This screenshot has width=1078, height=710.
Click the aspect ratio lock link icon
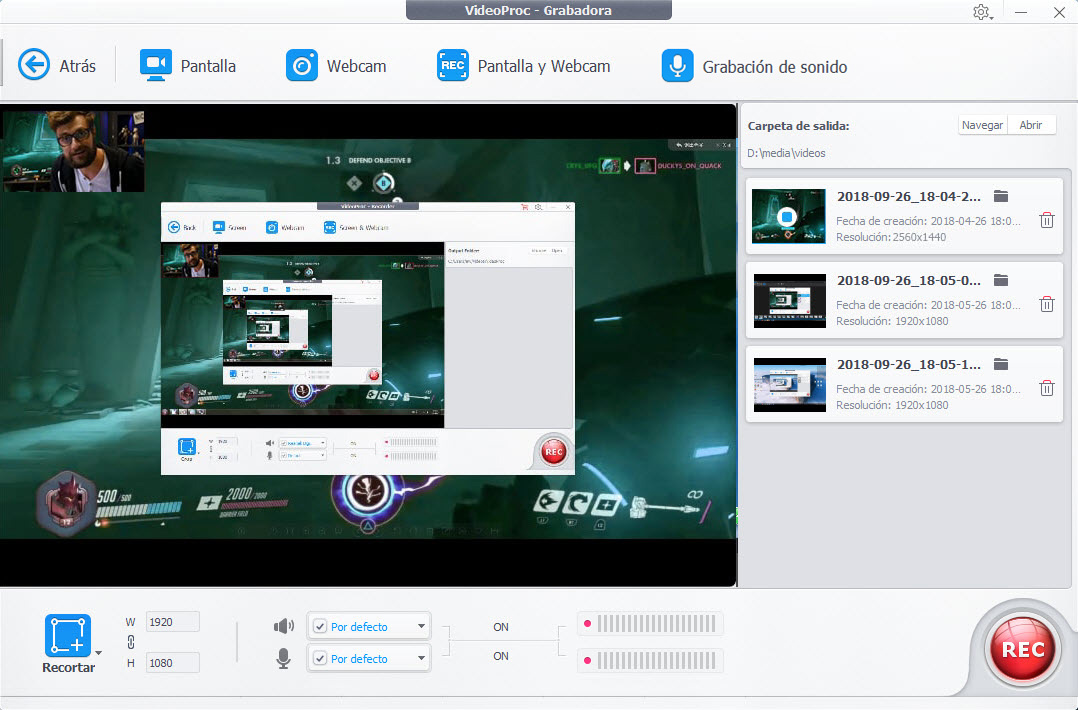click(130, 642)
